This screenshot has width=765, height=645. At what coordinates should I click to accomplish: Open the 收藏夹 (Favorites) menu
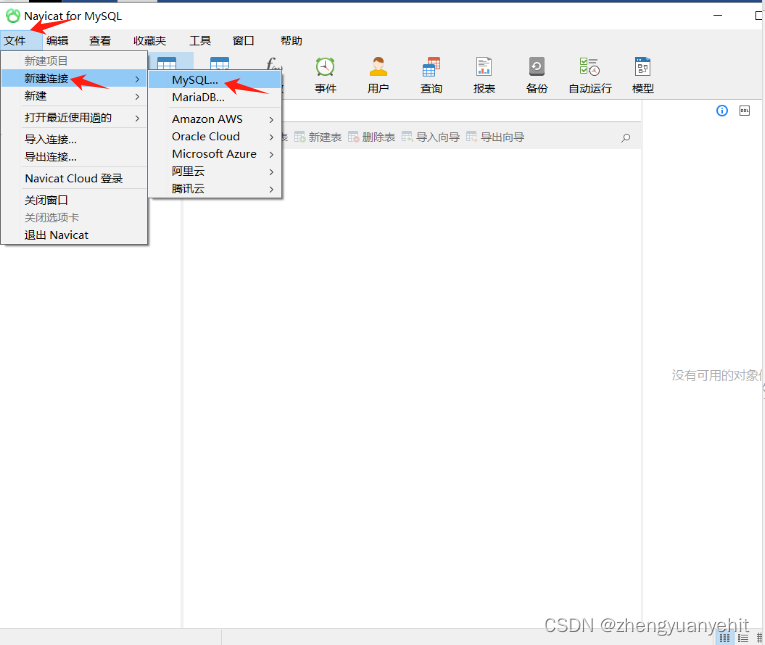click(x=150, y=40)
